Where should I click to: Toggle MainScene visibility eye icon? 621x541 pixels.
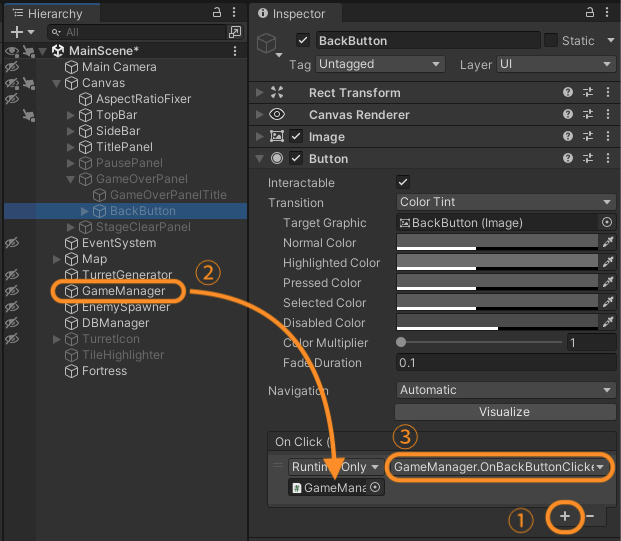(11, 51)
